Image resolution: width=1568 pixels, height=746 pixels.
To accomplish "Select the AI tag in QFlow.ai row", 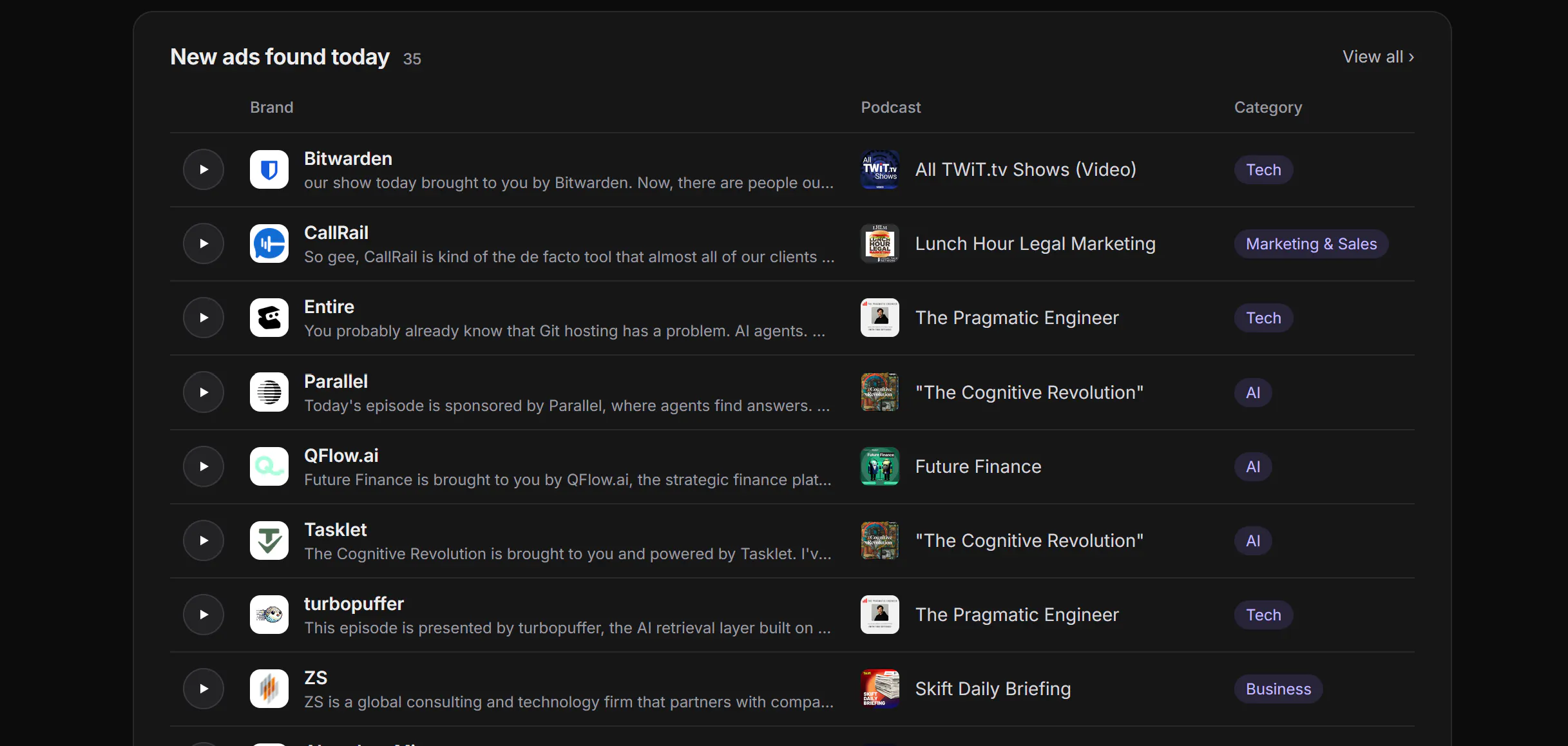I will point(1253,466).
